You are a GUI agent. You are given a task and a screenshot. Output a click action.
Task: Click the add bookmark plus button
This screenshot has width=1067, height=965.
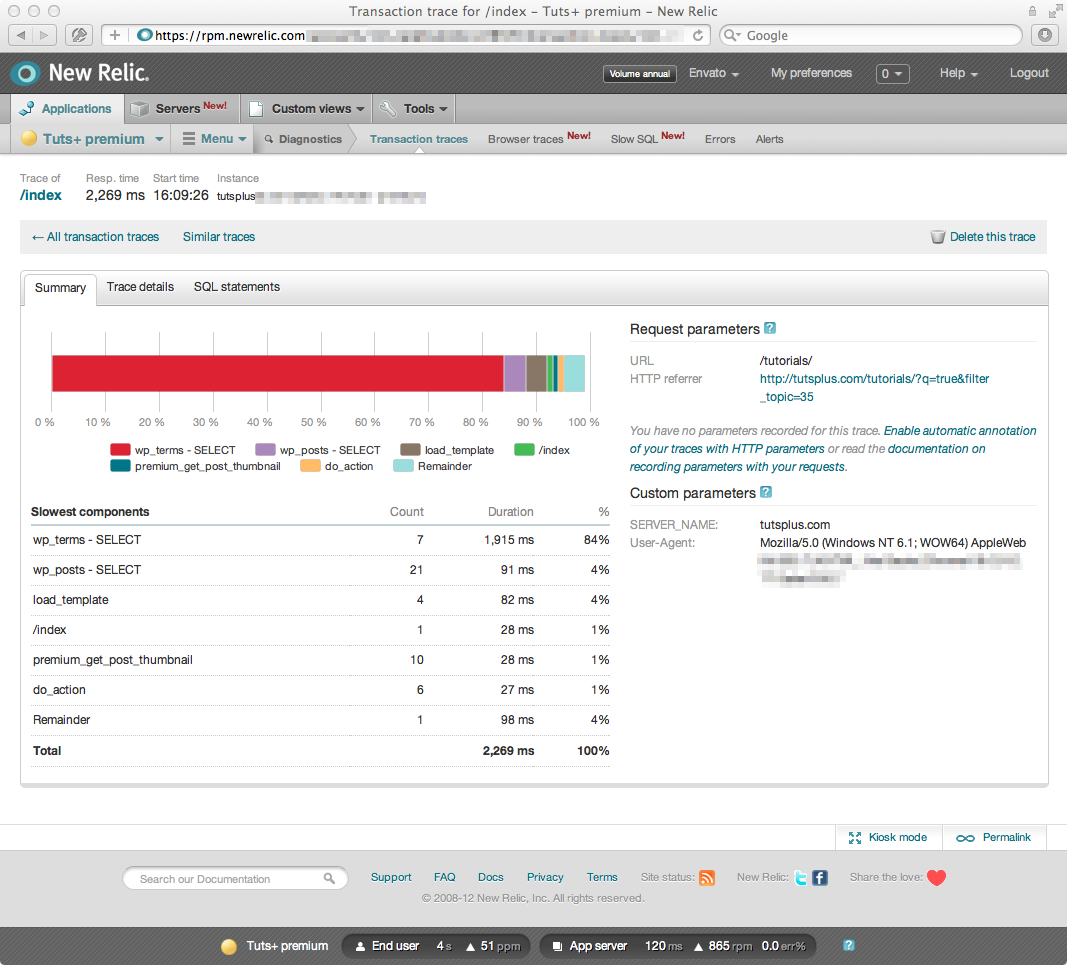point(114,35)
